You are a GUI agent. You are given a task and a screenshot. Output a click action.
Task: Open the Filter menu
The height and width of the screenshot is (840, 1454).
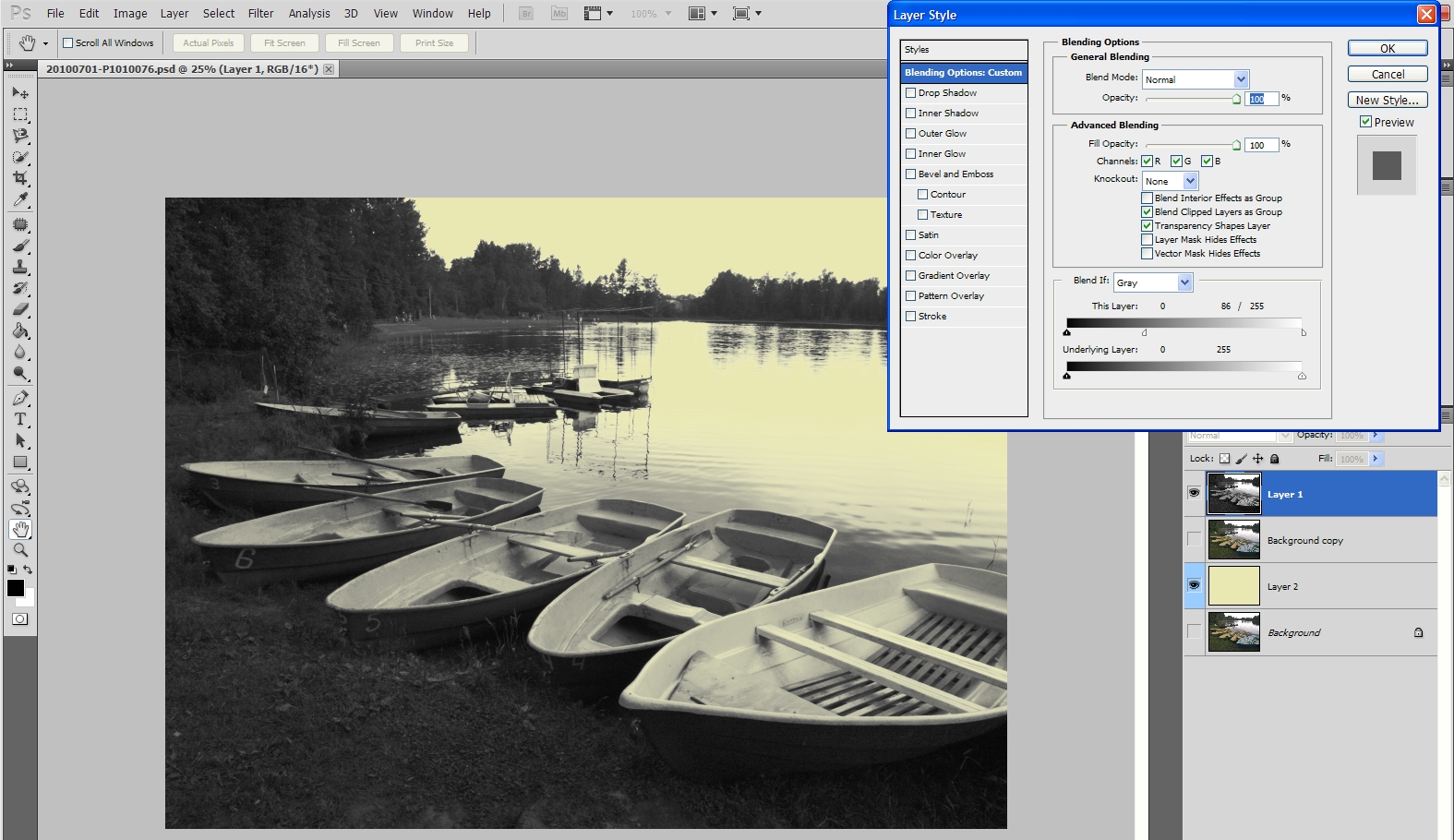[x=260, y=14]
